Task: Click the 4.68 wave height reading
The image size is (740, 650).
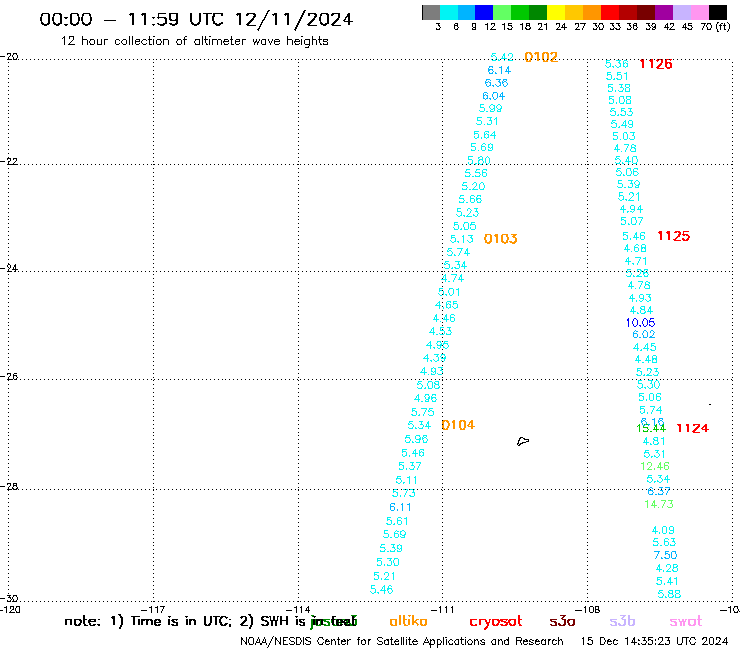Action: coord(635,249)
